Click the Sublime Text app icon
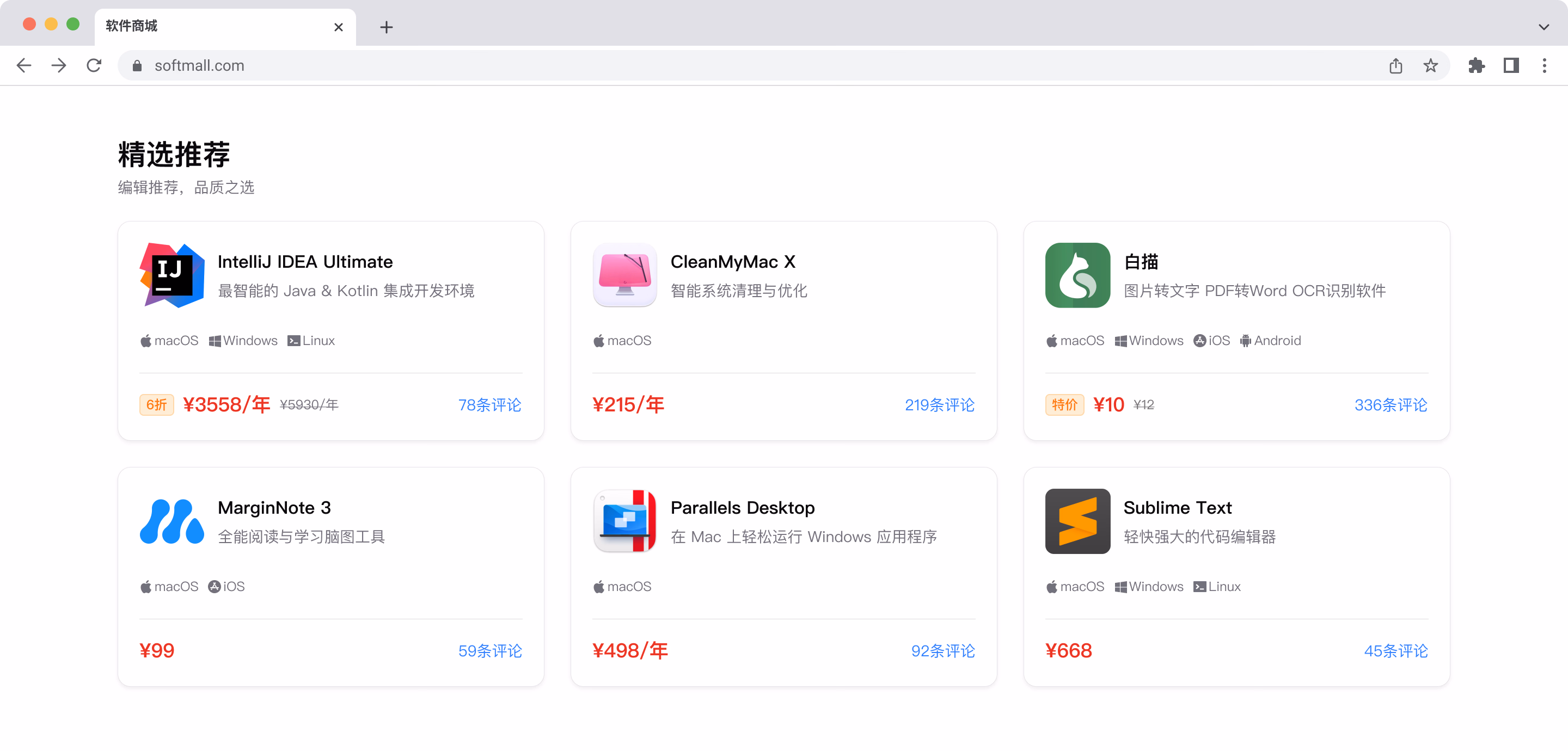Screen dimensions: 1568x751 tap(1077, 521)
